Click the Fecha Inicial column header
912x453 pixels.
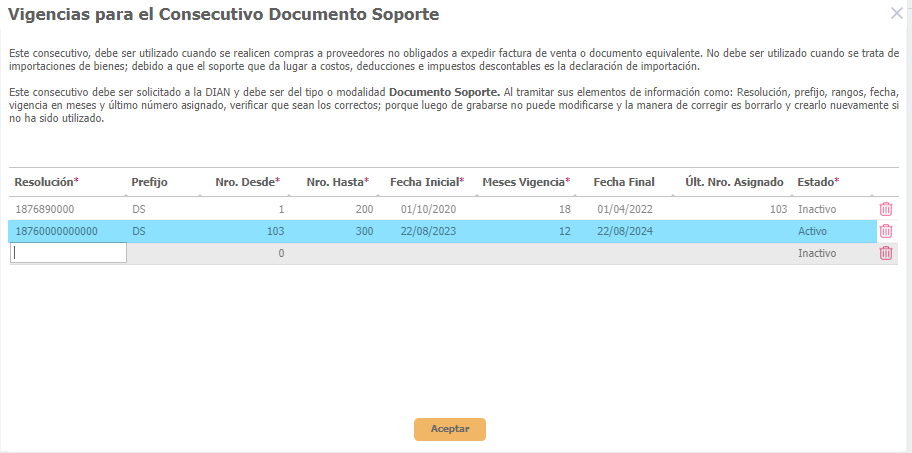(x=427, y=182)
